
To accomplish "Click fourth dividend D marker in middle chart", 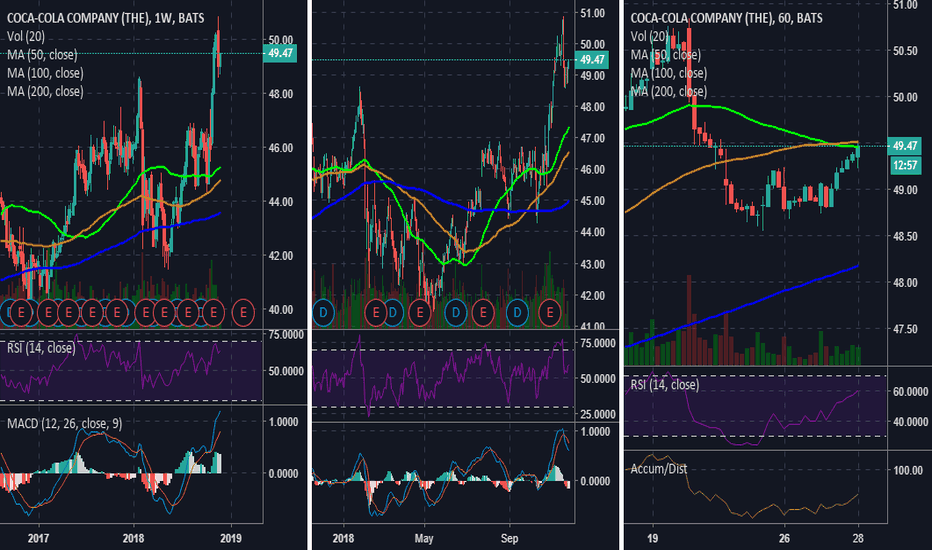I will [x=517, y=312].
